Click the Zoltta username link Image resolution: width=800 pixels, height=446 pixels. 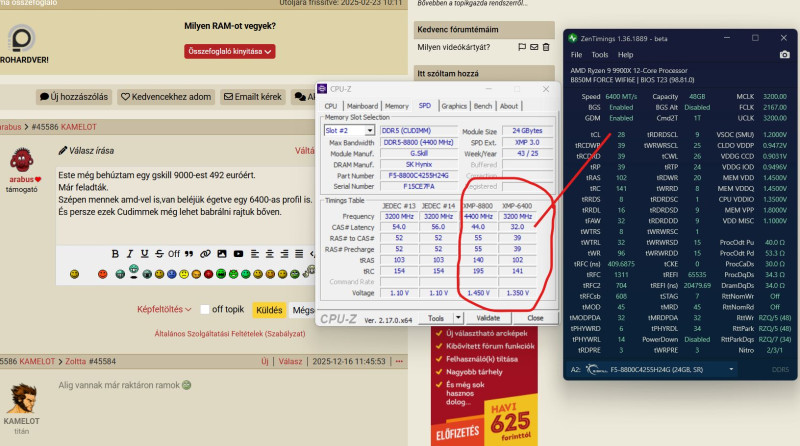(76, 361)
